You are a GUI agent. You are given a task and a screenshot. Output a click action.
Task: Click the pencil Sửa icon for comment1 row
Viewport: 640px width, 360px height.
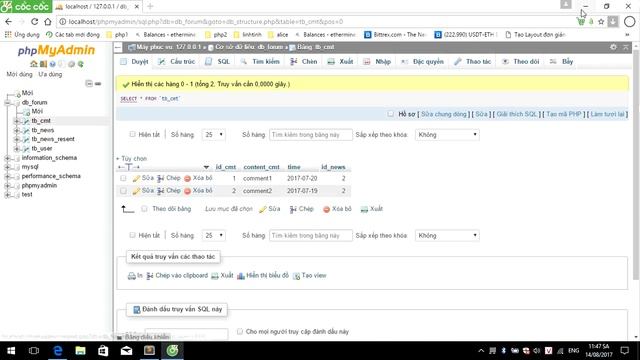click(x=136, y=178)
